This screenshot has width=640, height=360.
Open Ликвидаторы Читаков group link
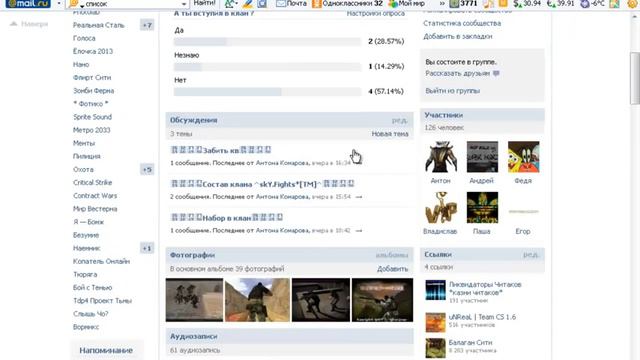(x=485, y=288)
